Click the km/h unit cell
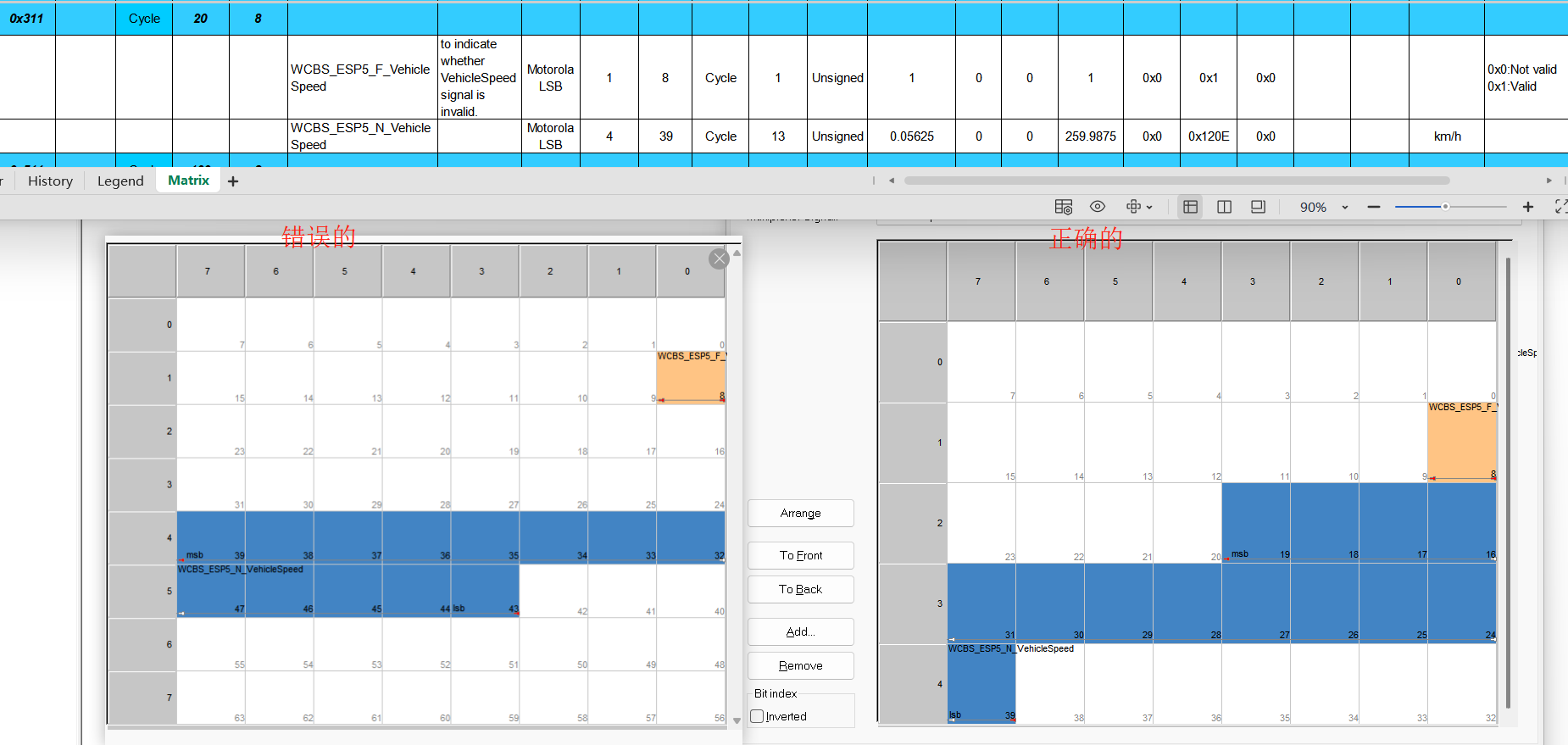 (x=1447, y=136)
